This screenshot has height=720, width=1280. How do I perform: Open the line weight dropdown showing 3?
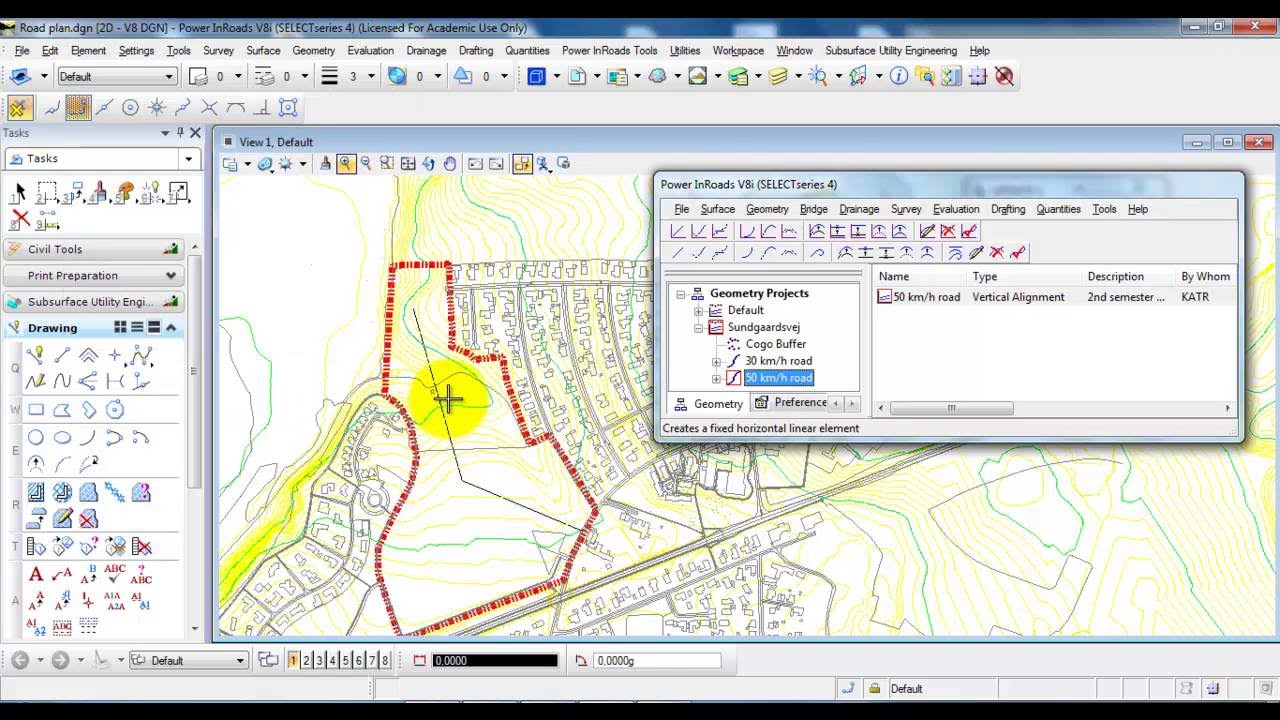click(x=371, y=76)
